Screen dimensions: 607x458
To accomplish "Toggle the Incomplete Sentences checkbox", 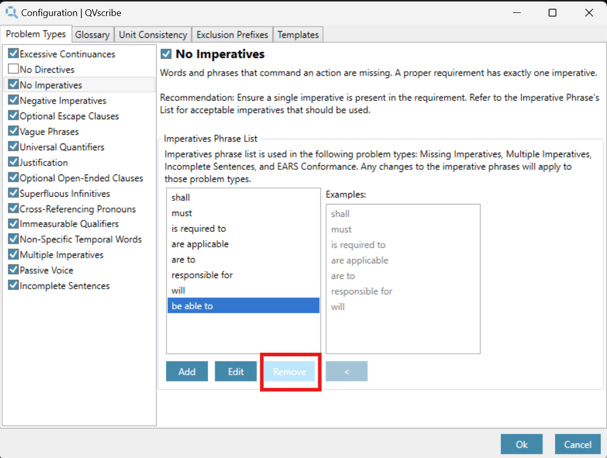I will coord(13,285).
